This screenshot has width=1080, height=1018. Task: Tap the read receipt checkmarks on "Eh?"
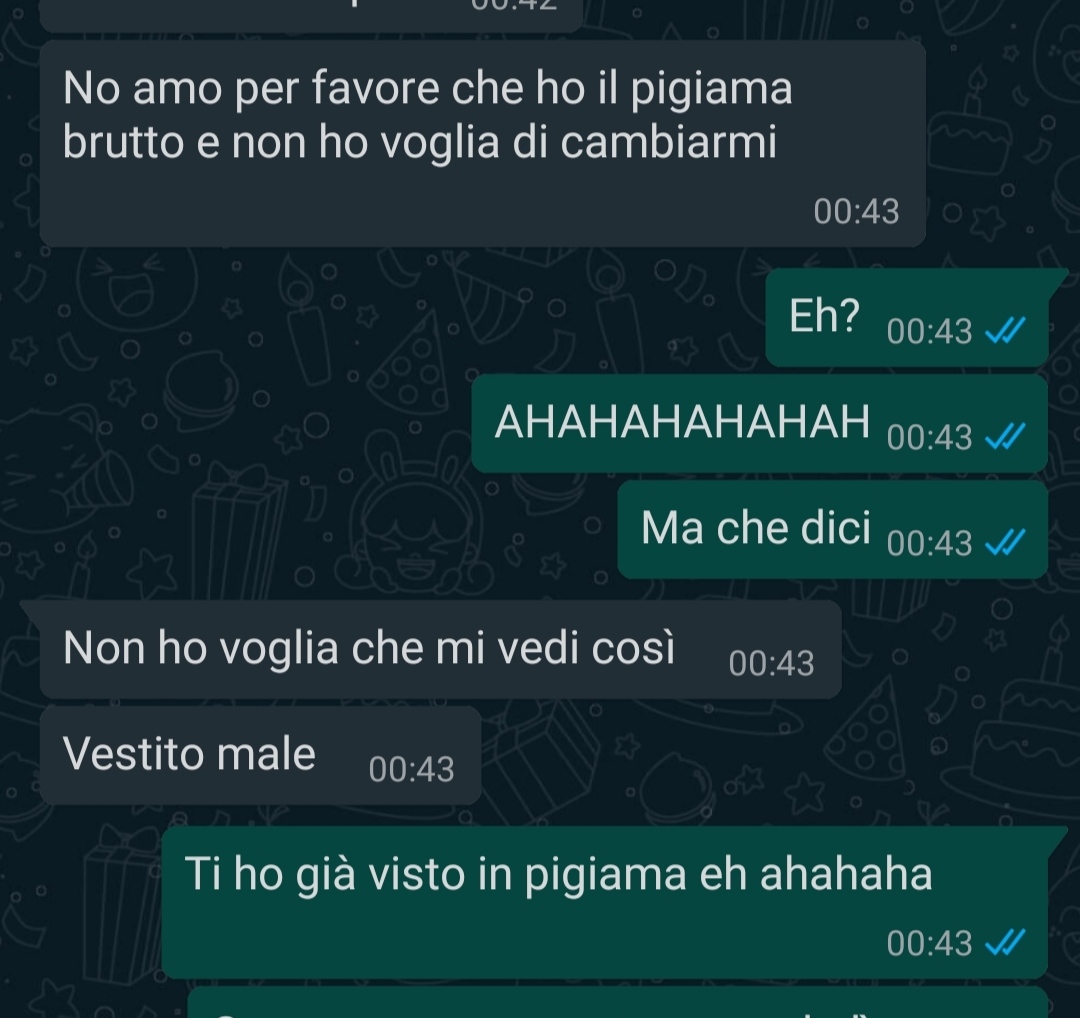pos(1005,331)
